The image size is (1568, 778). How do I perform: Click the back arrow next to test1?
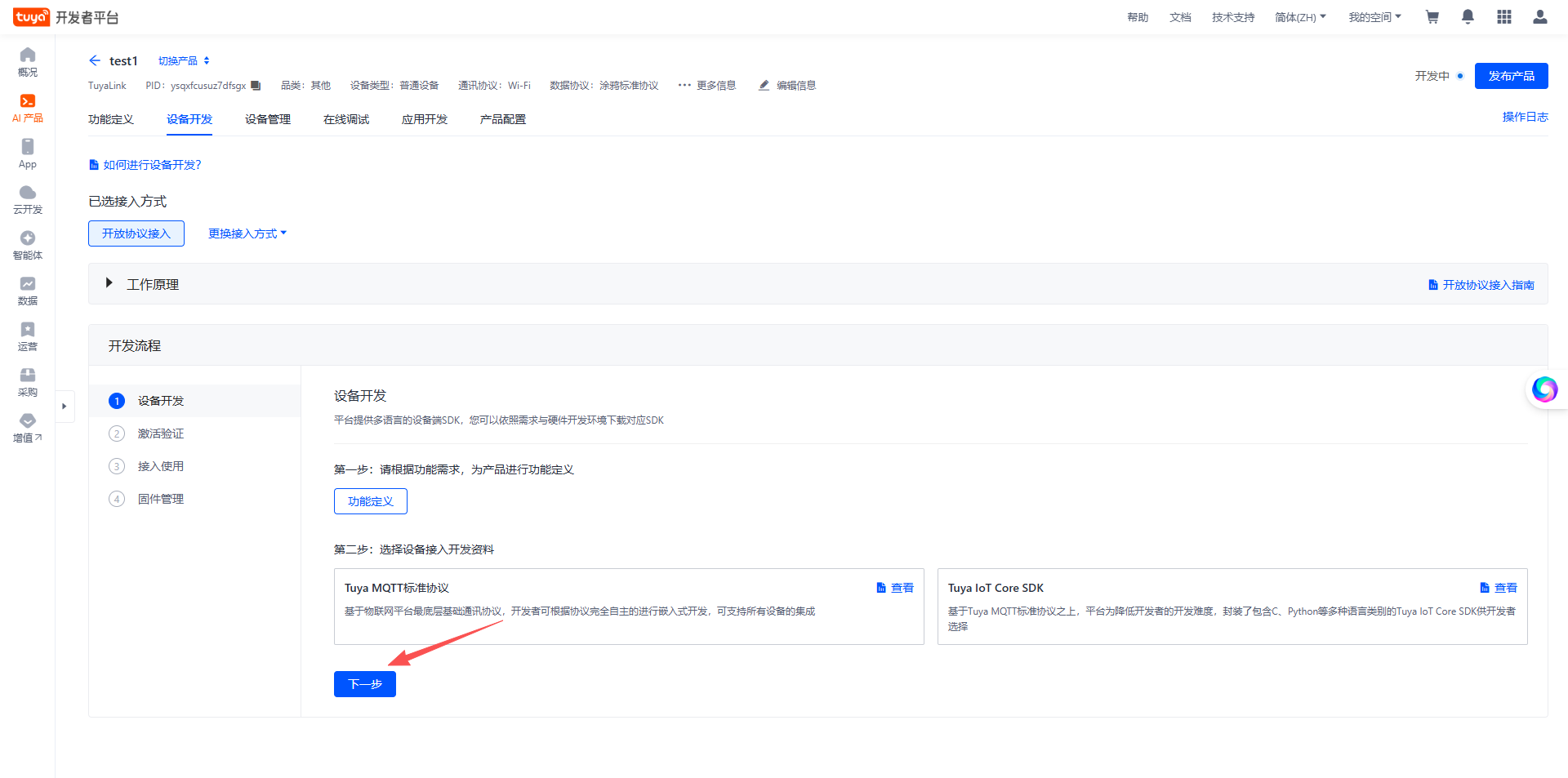(x=95, y=60)
